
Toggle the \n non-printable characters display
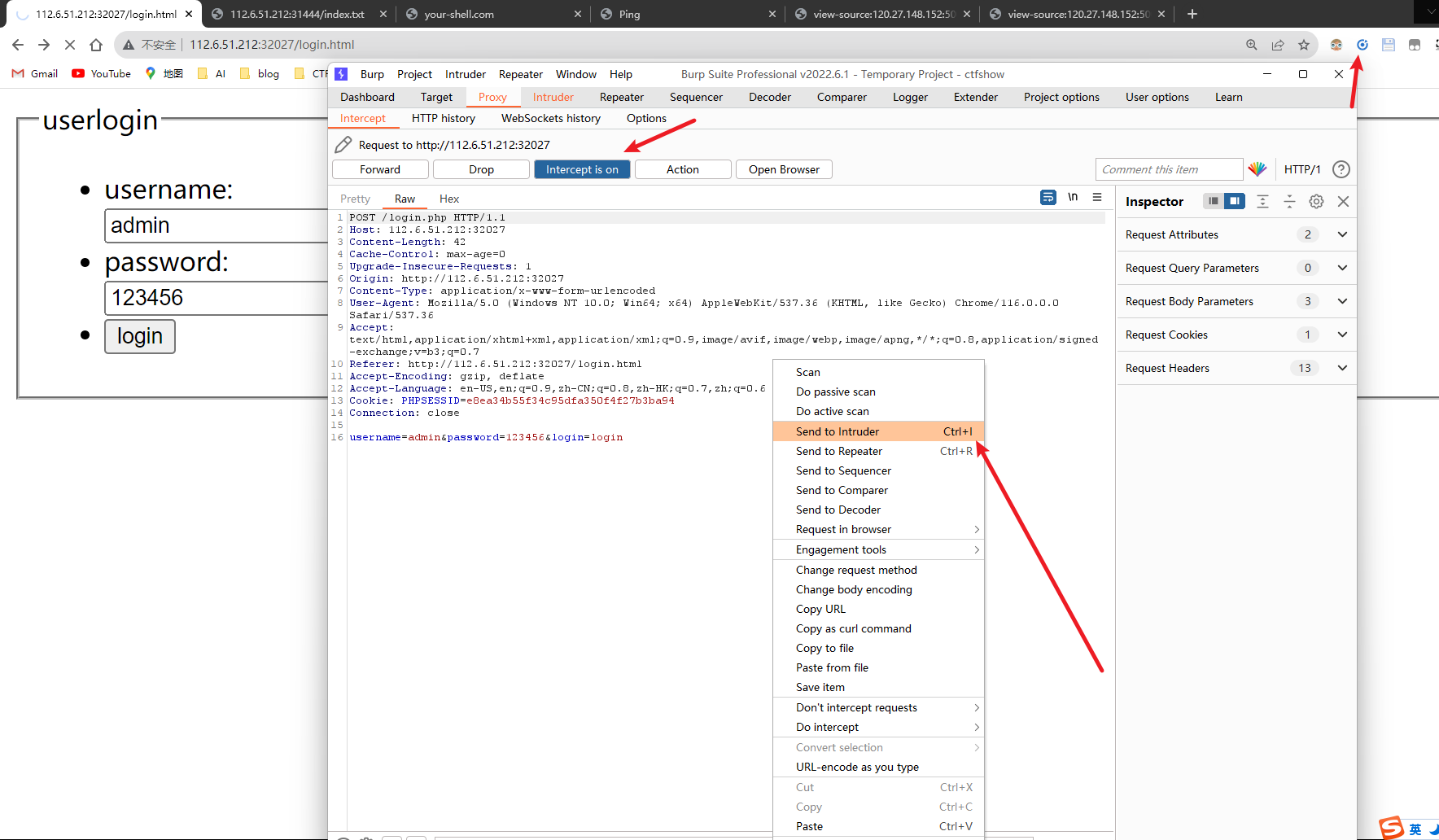coord(1073,197)
